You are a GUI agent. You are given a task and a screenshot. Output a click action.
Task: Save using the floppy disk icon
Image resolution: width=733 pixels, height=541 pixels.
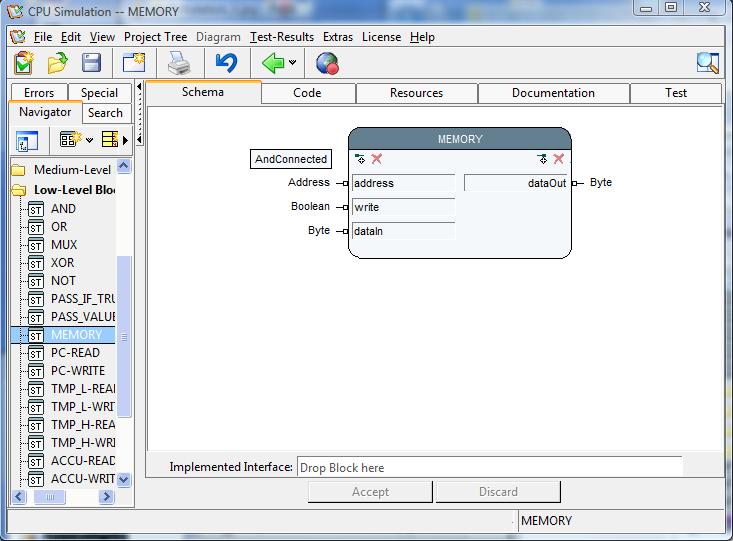click(91, 64)
